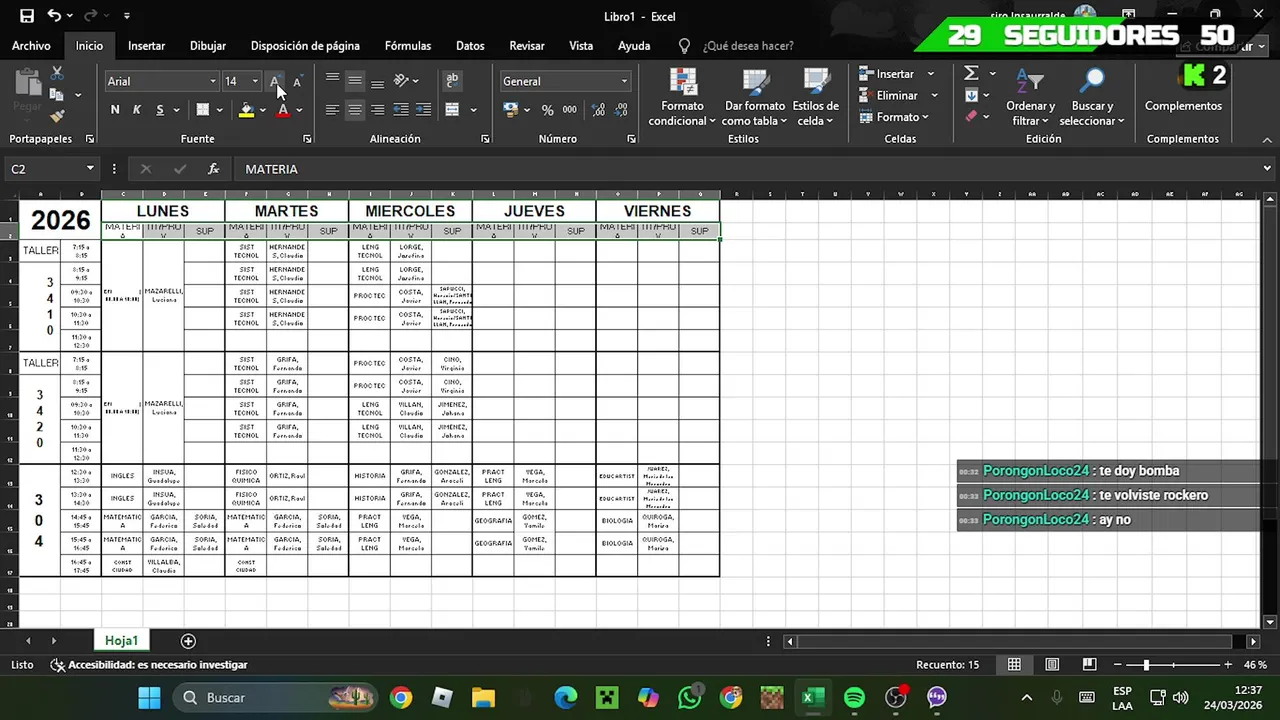
Task: Align text to middle vertically
Action: [355, 81]
